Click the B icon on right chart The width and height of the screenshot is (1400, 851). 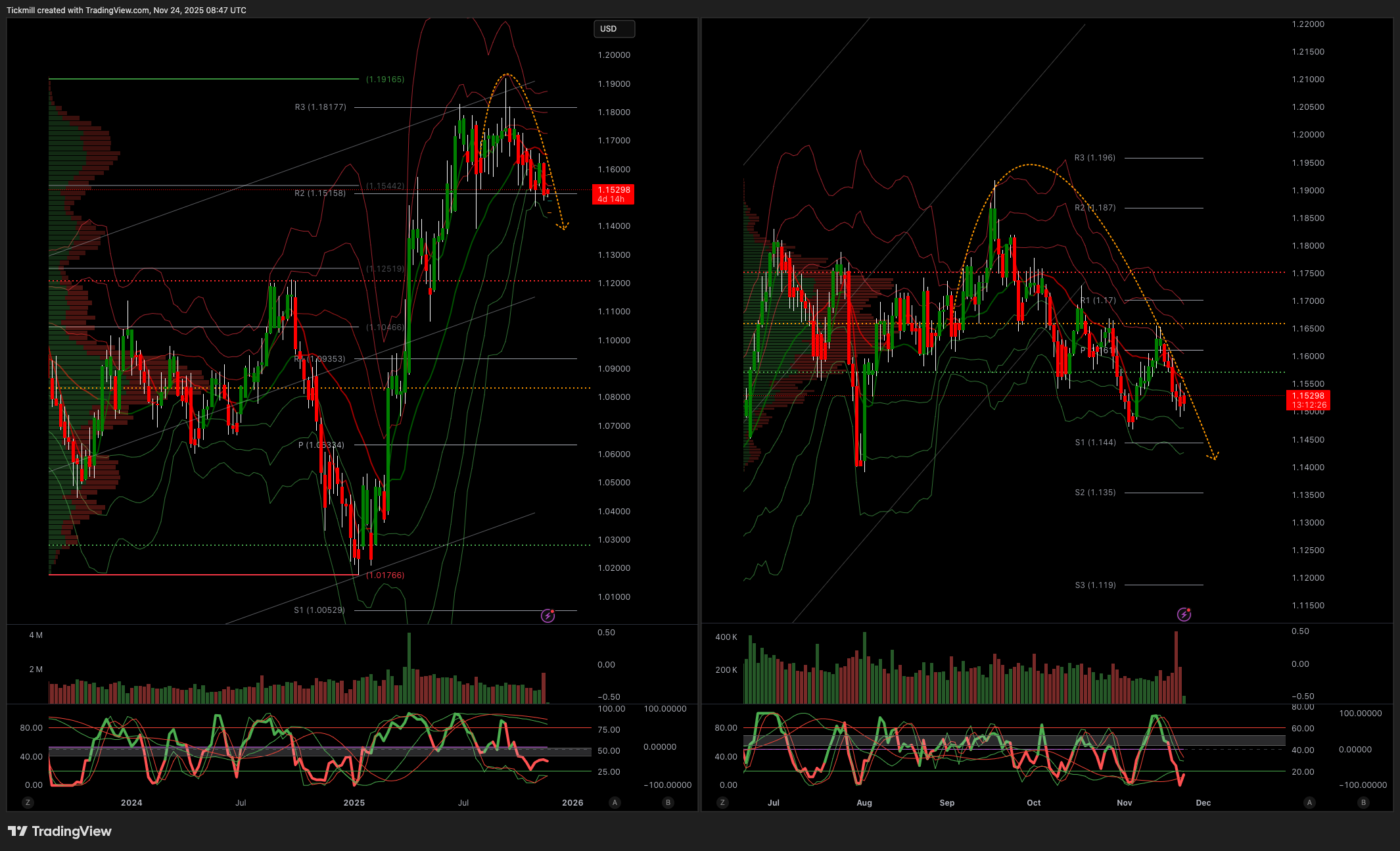point(1363,802)
